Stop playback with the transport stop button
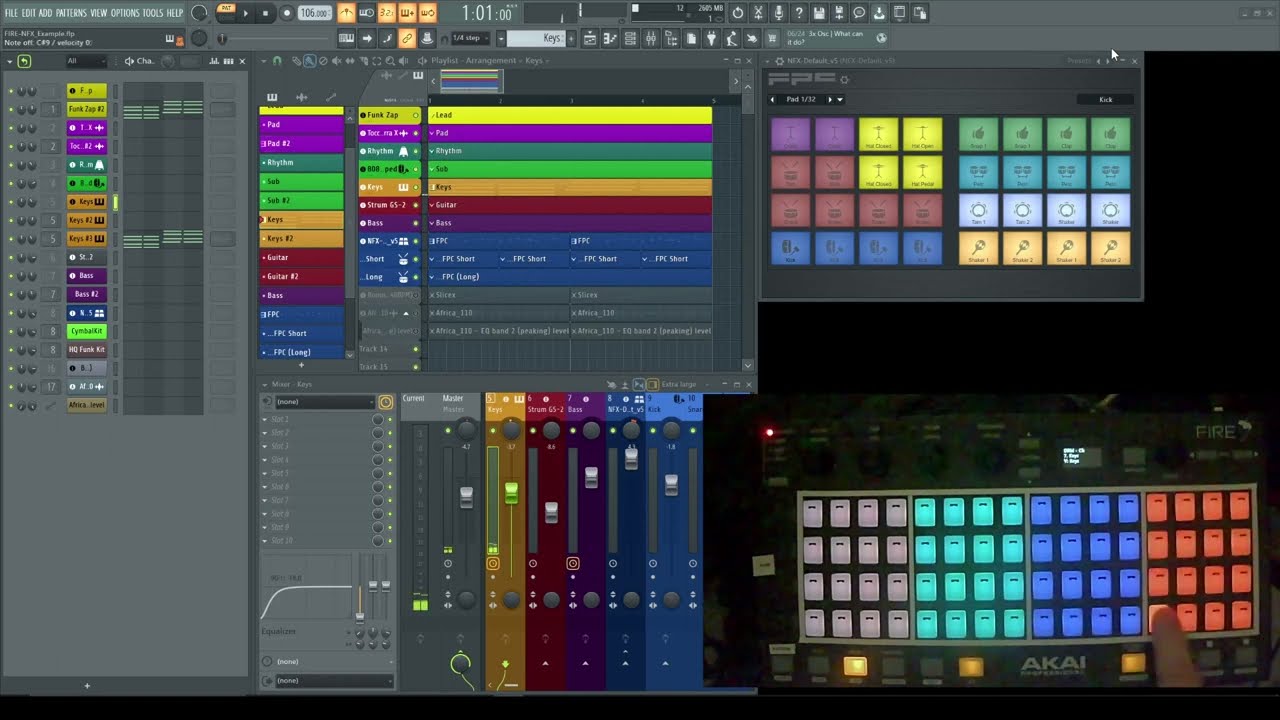Screen dimensions: 1280x720 click(265, 13)
